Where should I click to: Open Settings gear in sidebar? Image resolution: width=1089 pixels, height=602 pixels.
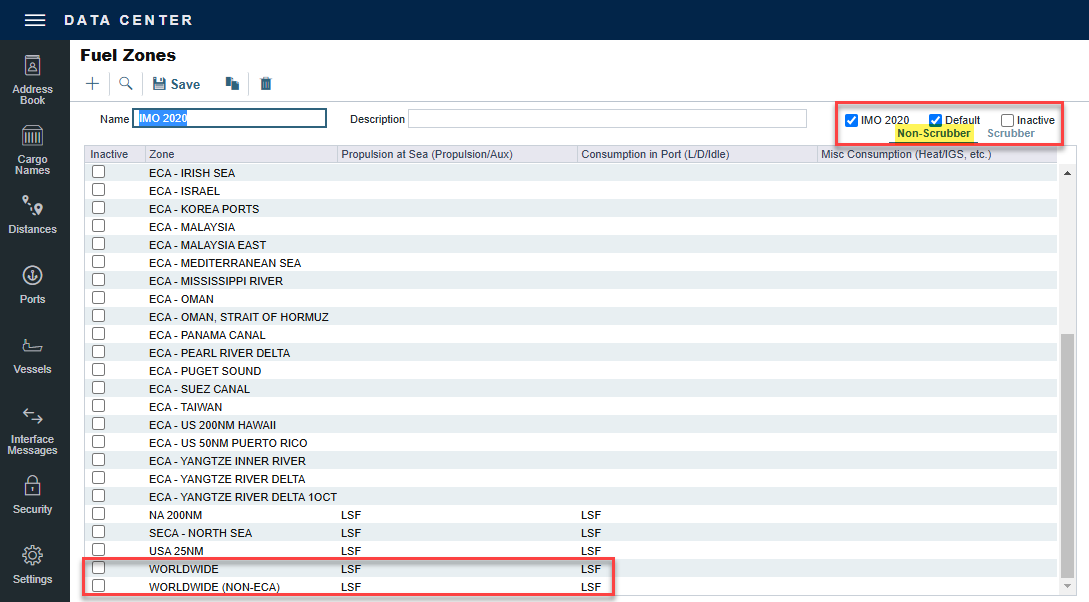[x=33, y=565]
